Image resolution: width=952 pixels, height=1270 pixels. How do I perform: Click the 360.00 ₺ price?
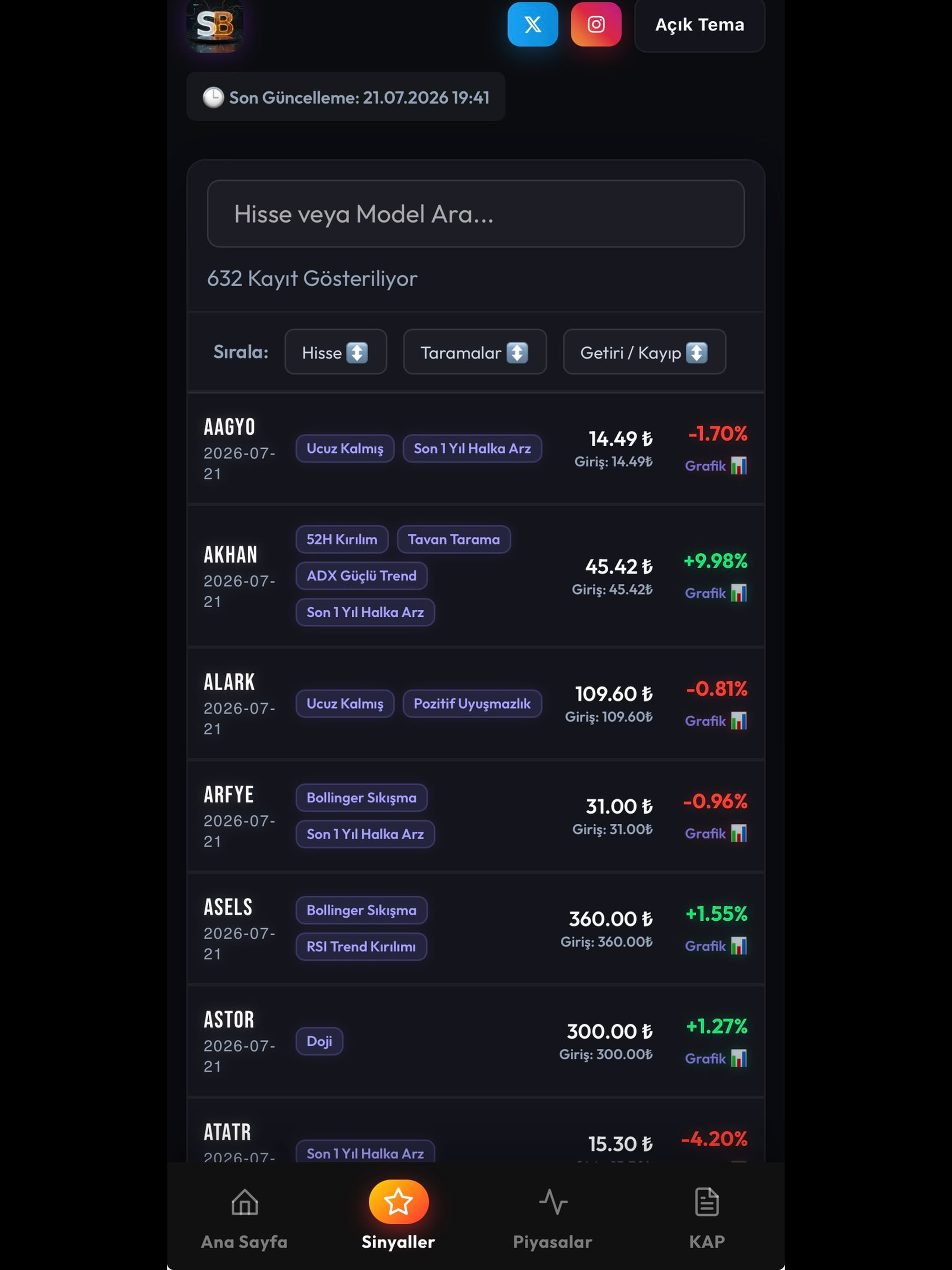click(x=610, y=919)
